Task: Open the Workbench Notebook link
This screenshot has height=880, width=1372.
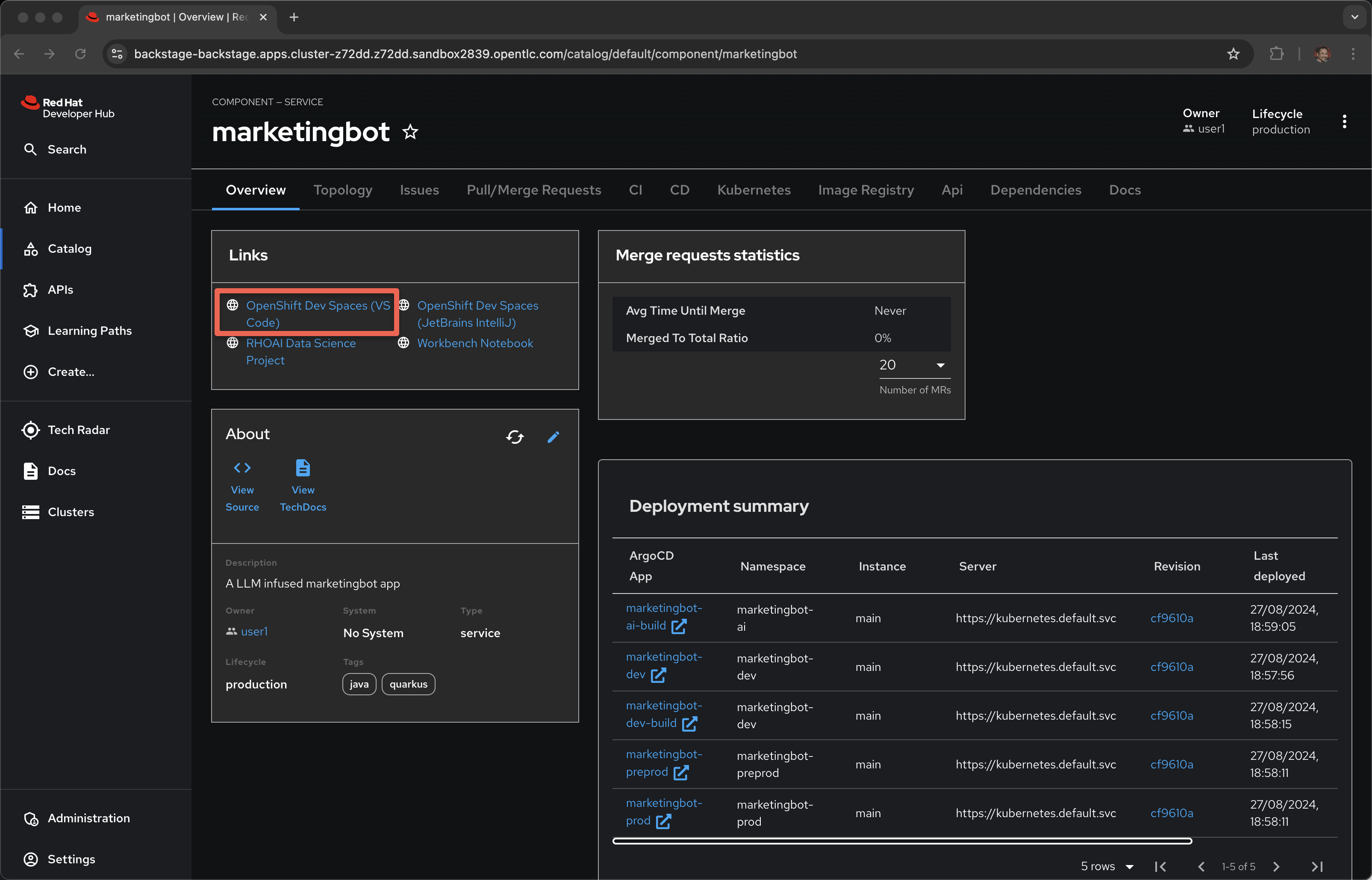Action: [475, 343]
